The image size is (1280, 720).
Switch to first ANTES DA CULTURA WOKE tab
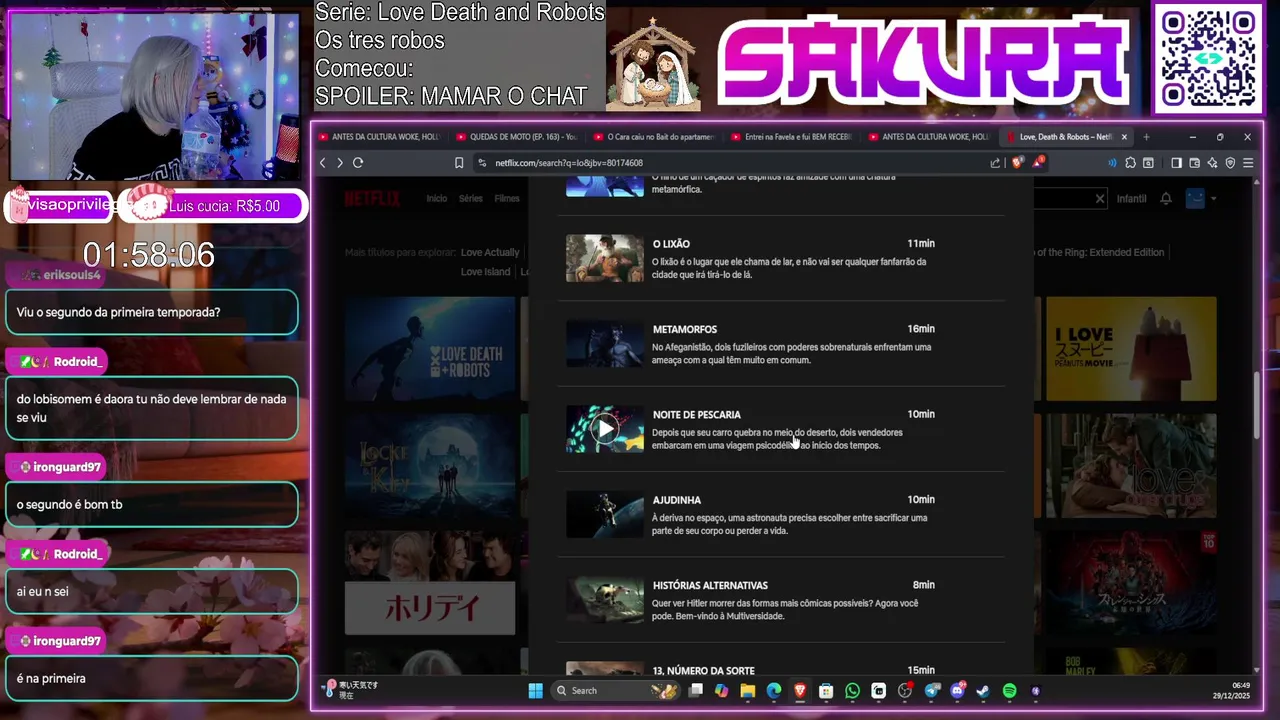point(378,137)
